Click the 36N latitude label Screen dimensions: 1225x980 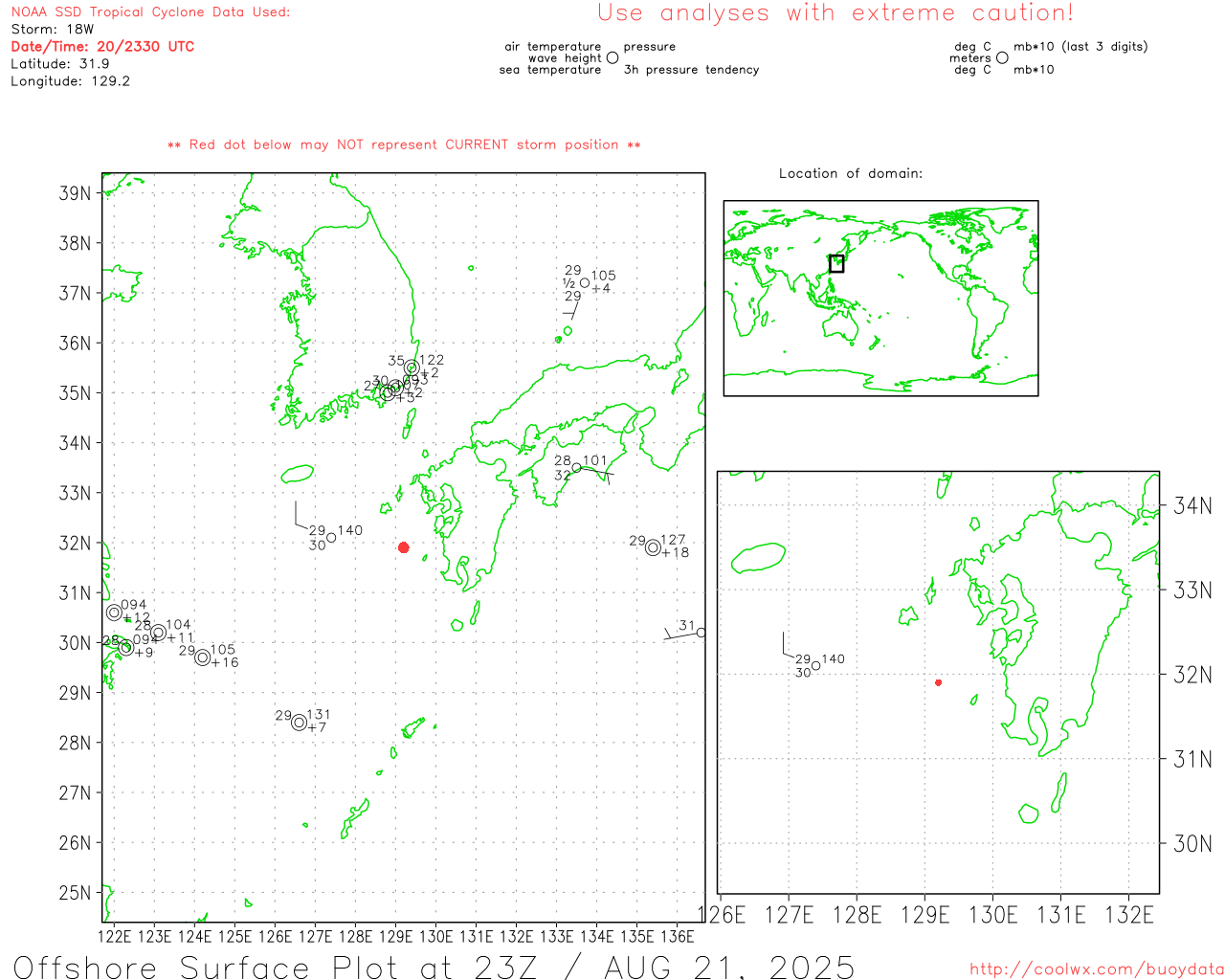coord(75,343)
